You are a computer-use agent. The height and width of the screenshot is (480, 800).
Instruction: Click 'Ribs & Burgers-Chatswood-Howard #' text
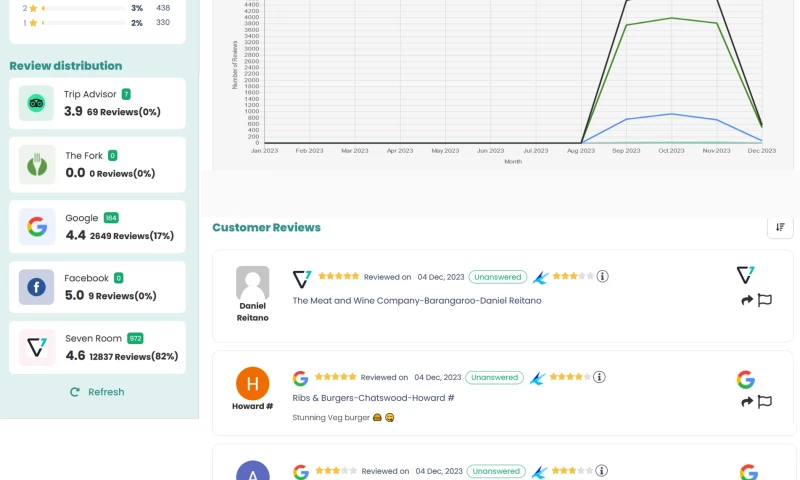click(373, 398)
